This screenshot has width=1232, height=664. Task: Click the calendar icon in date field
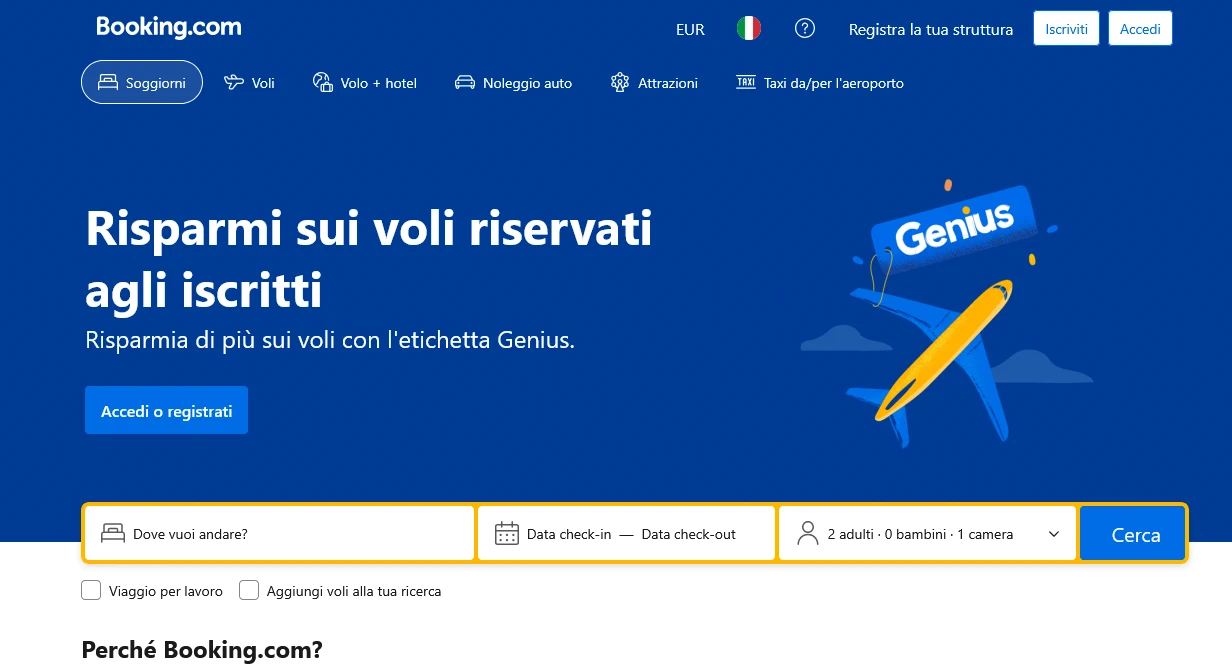pyautogui.click(x=507, y=533)
